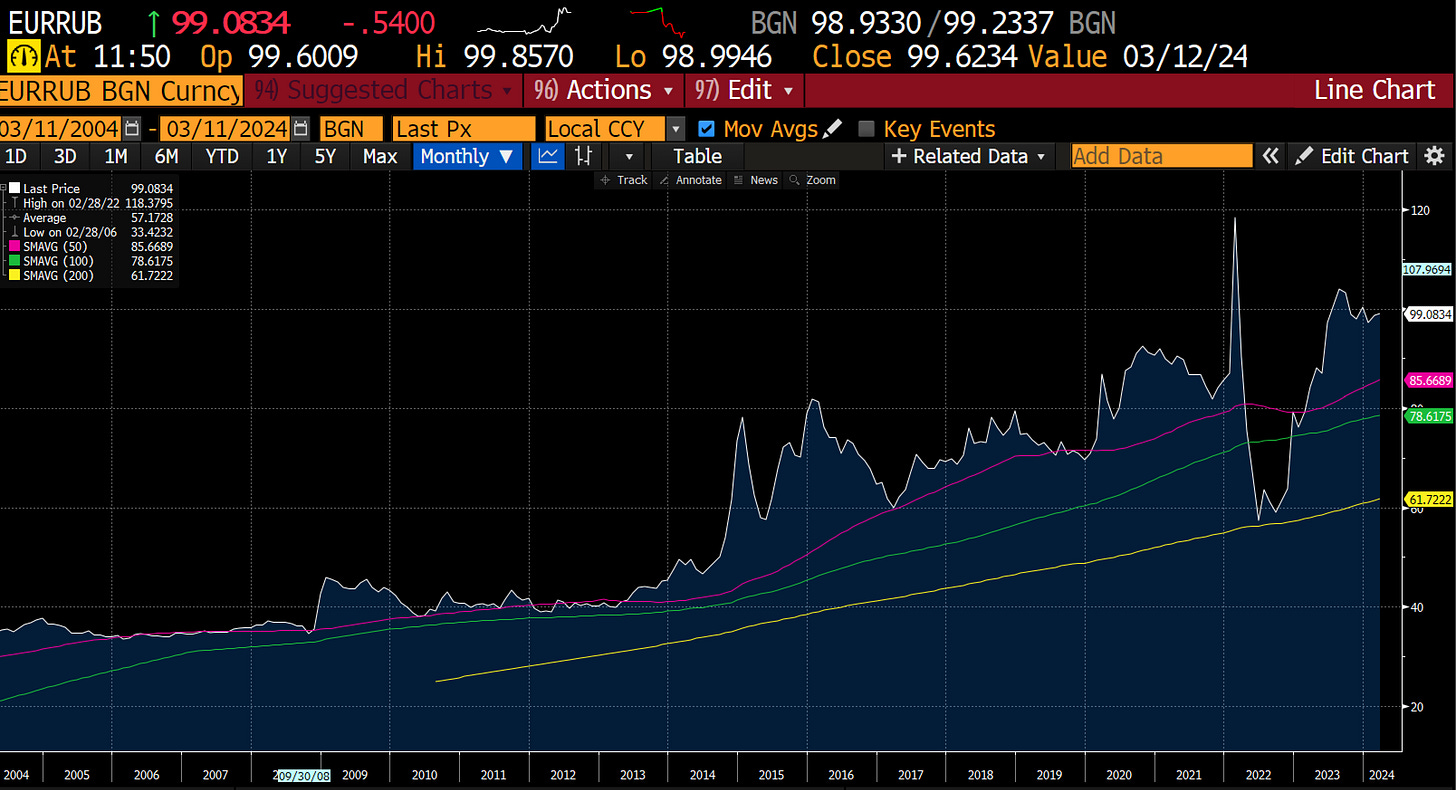Click the BGN pricing source field
This screenshot has width=1456, height=790.
350,129
